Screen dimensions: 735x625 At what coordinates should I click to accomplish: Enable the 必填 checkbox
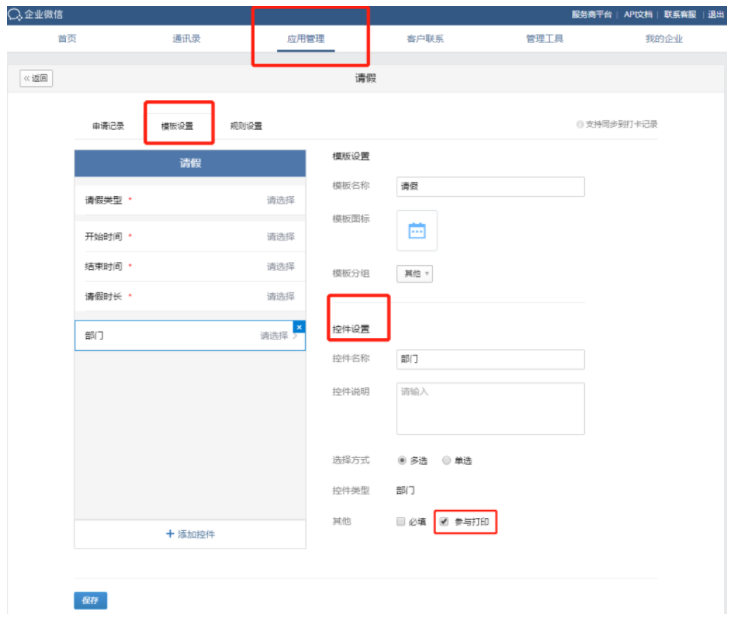coord(401,521)
